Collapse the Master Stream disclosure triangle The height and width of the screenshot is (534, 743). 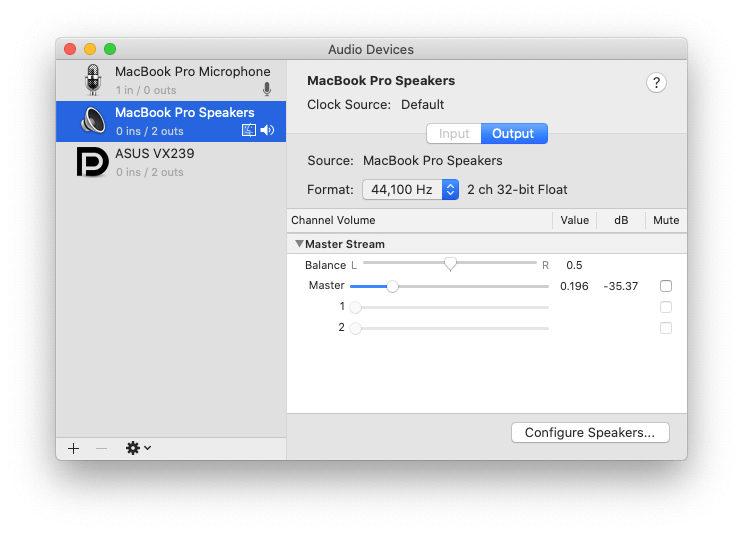(299, 244)
